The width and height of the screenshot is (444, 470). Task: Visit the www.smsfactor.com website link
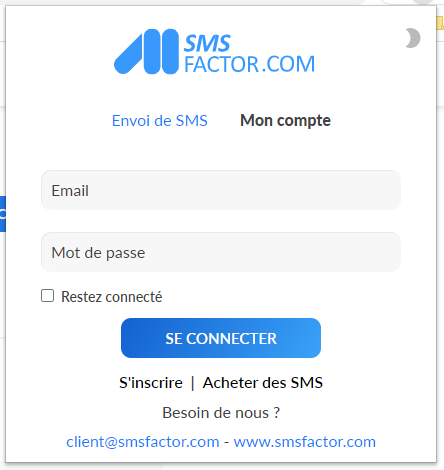[305, 442]
